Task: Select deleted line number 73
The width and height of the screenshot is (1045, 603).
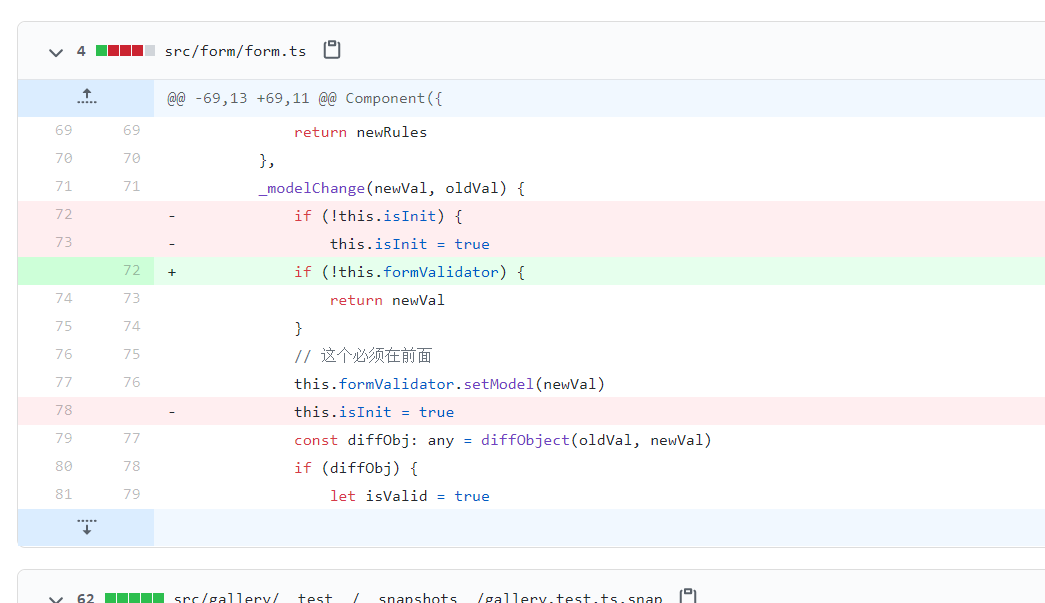Action: (63, 243)
